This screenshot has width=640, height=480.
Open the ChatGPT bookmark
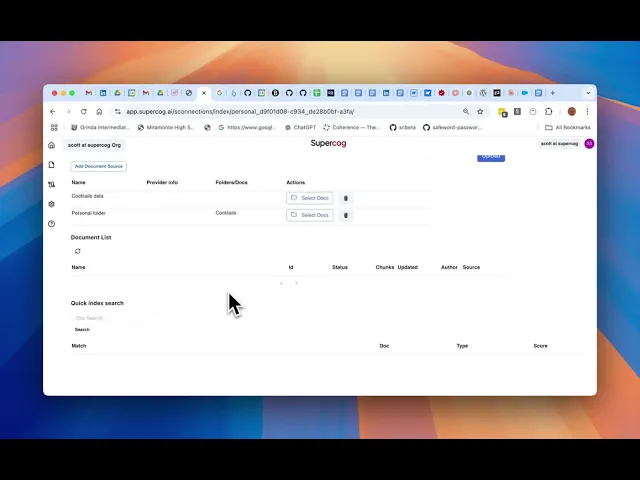click(300, 127)
